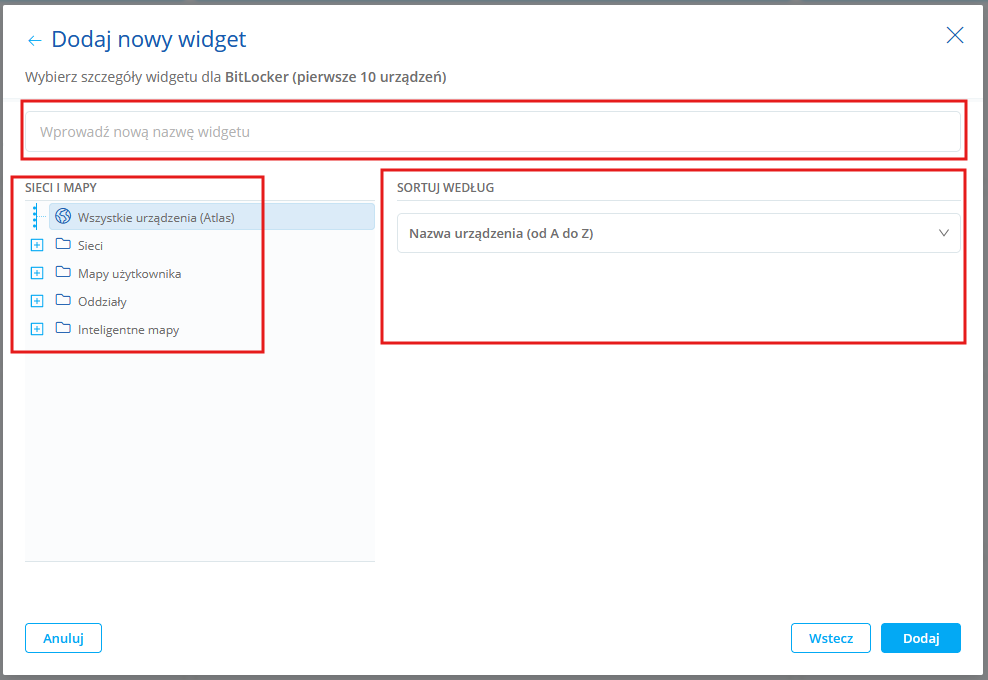Expand the Inteligentne mapy node
The image size is (988, 680).
pos(37,329)
